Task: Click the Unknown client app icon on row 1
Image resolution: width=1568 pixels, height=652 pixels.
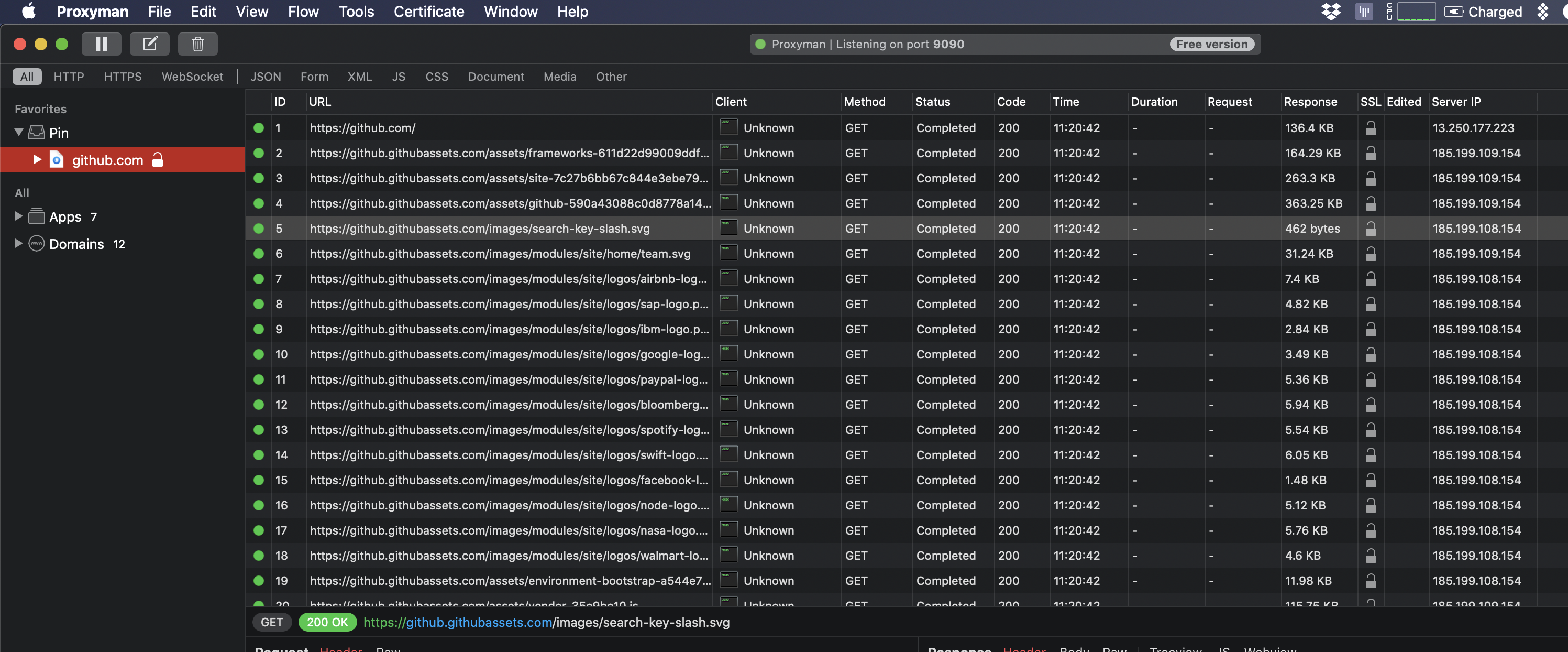Action: pyautogui.click(x=728, y=127)
